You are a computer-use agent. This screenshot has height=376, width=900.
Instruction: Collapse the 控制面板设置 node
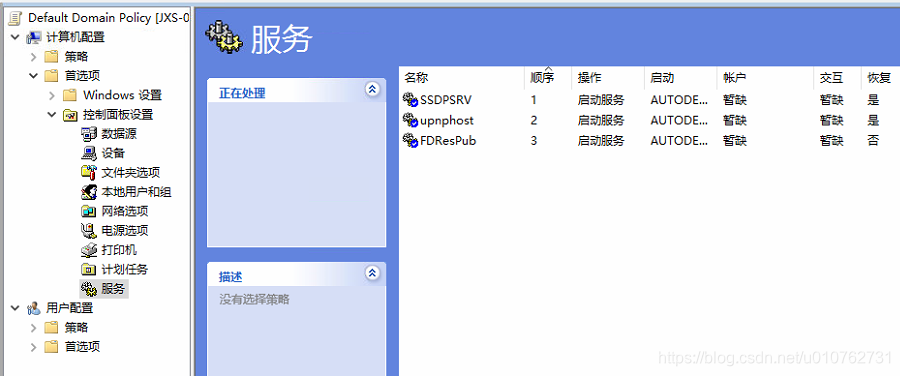tap(52, 114)
